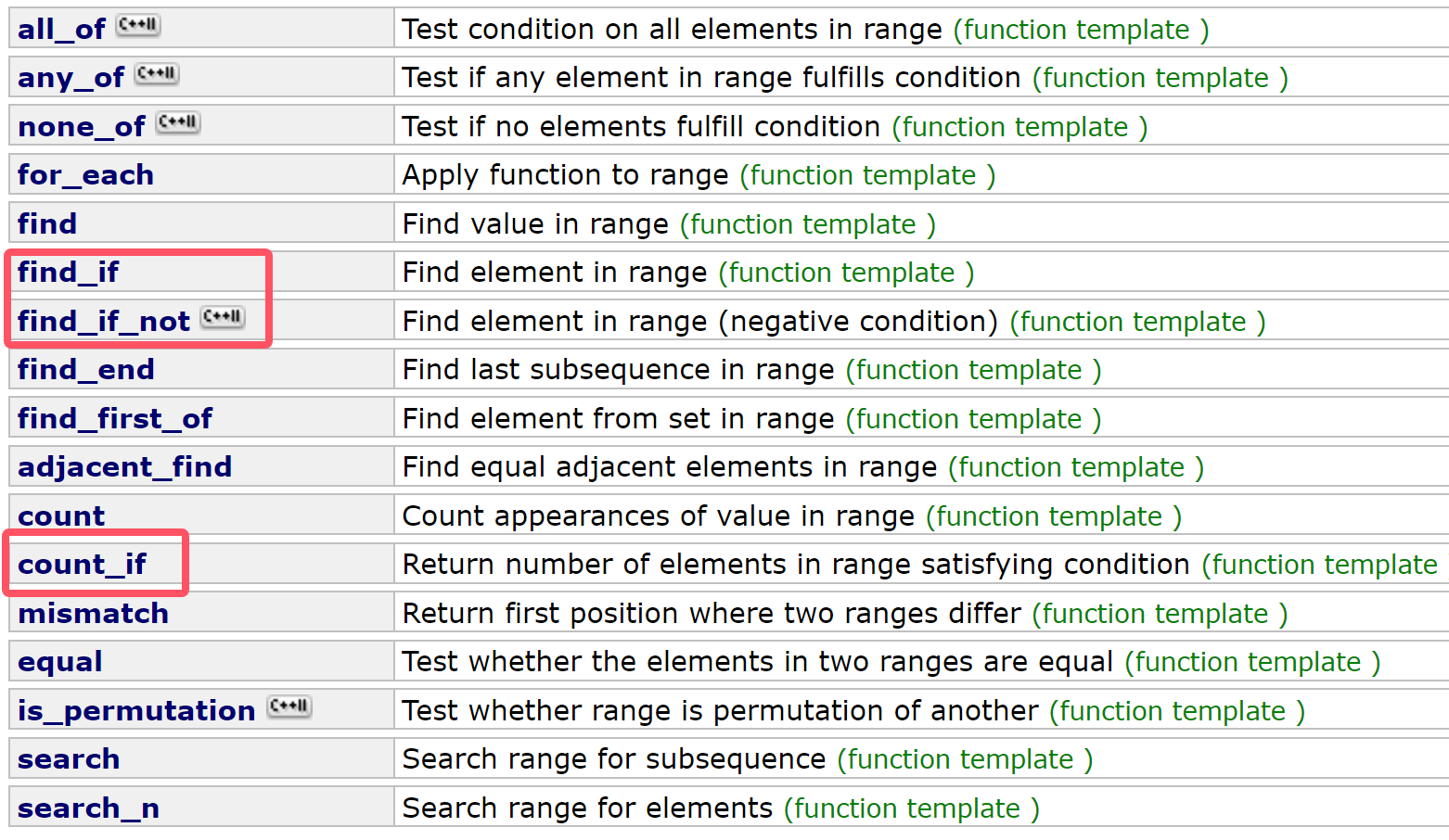1449x840 pixels.
Task: Click the C++11 icon beside any_of
Action: [x=157, y=73]
